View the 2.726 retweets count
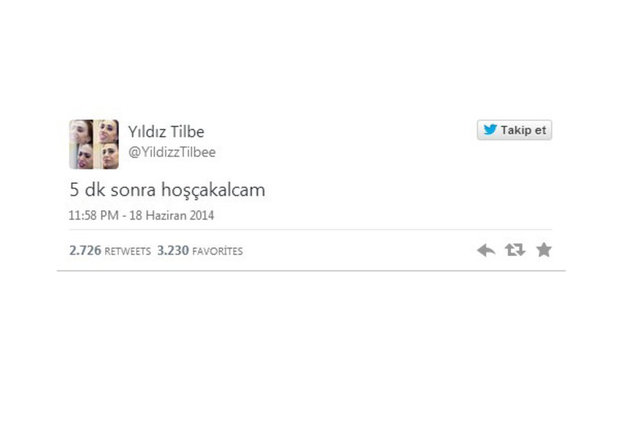The height and width of the screenshot is (423, 640). click(85, 250)
